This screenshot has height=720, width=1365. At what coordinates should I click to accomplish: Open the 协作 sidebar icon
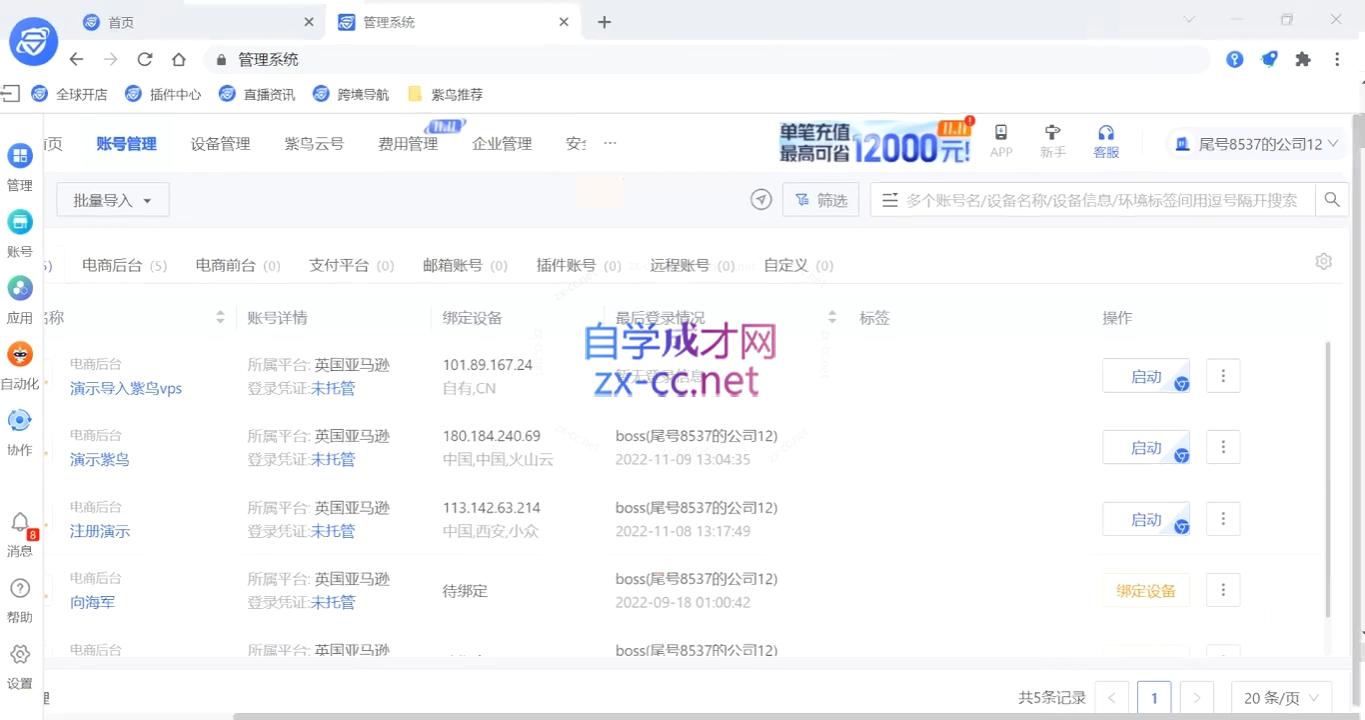[20, 420]
